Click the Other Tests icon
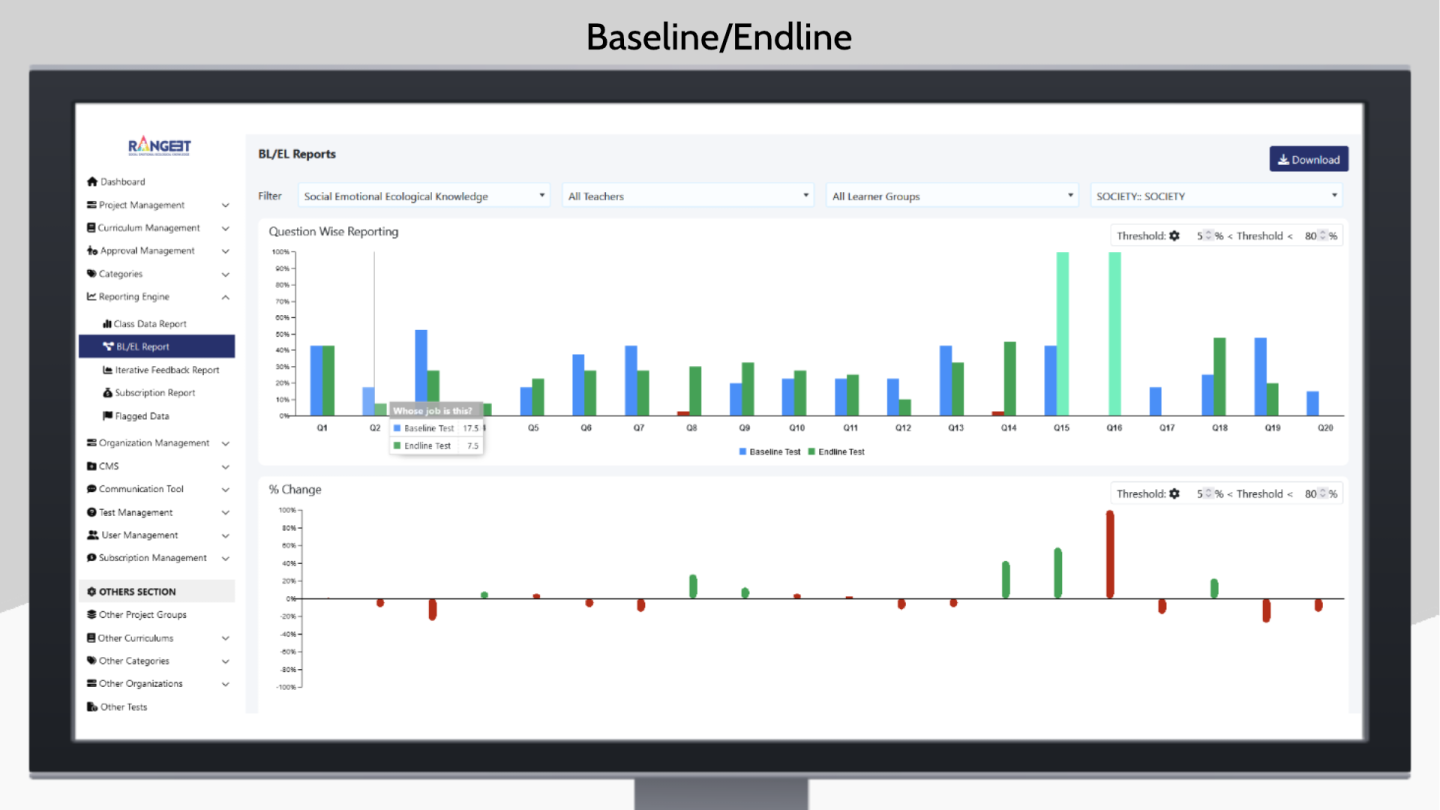 pyautogui.click(x=92, y=707)
